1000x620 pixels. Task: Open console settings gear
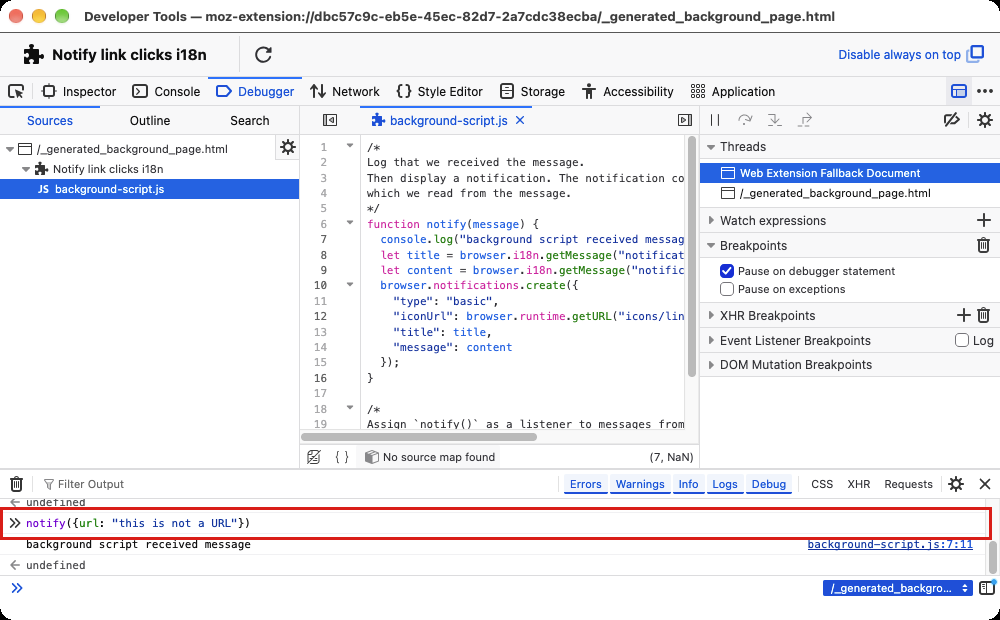tap(955, 483)
